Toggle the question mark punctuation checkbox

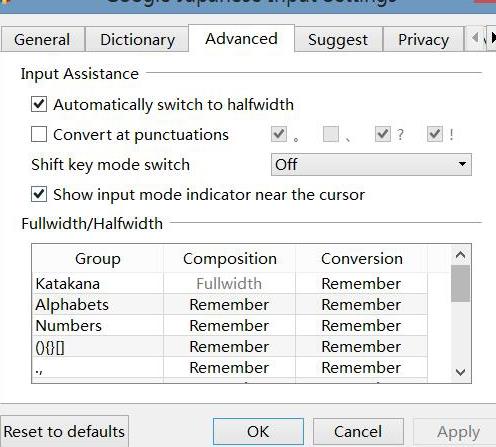(x=382, y=134)
